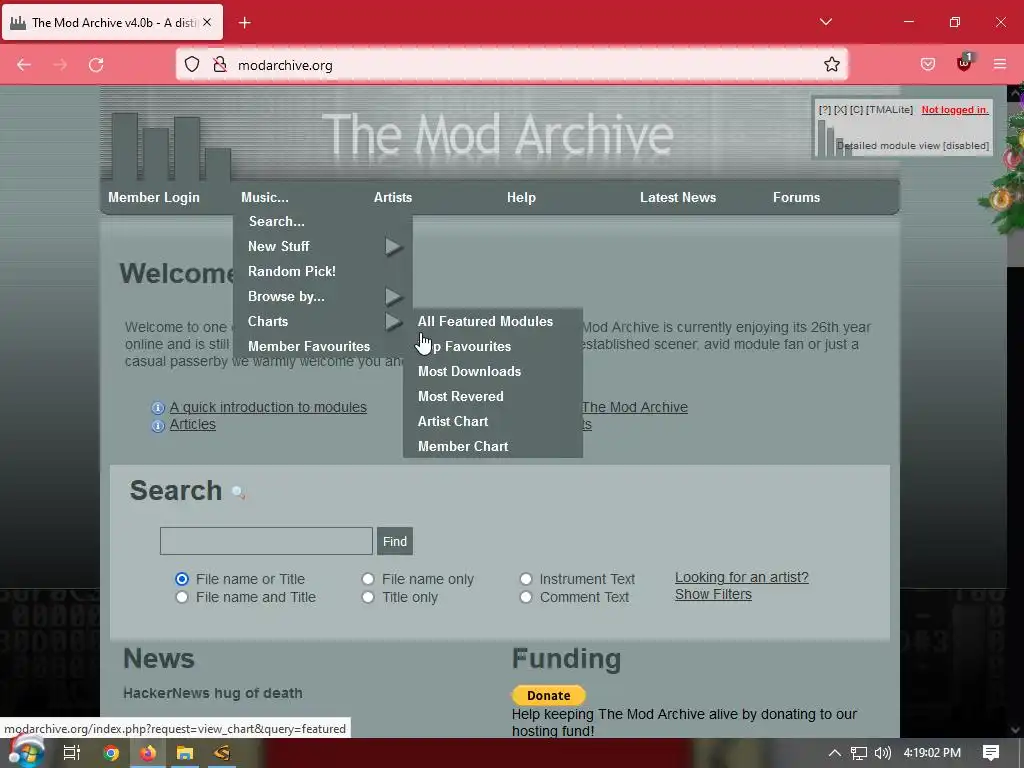Open Forums in navigation bar
1024x768 pixels.
796,197
